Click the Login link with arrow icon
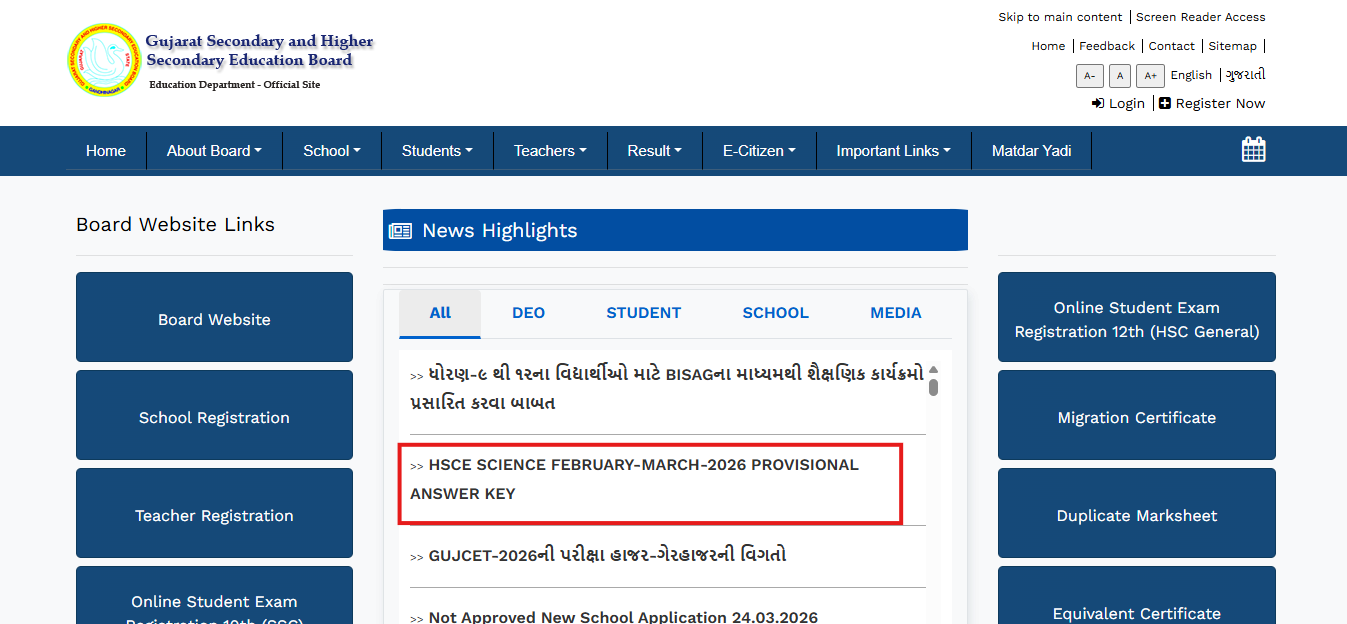 click(1118, 103)
